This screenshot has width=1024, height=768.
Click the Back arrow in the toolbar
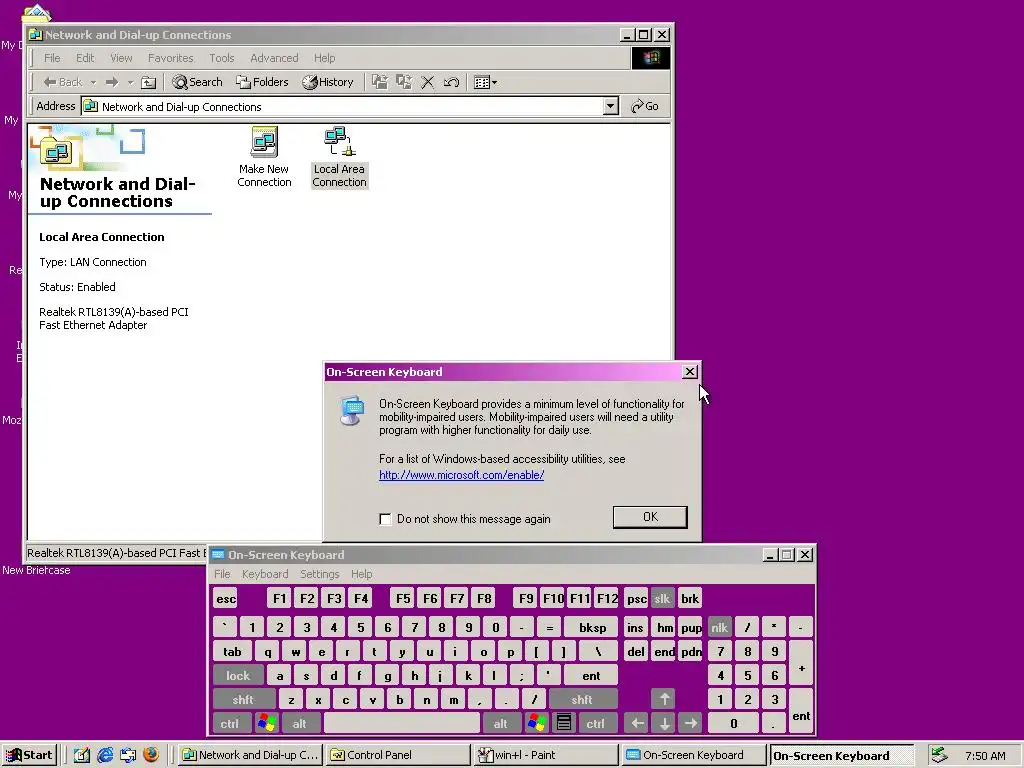tap(63, 82)
